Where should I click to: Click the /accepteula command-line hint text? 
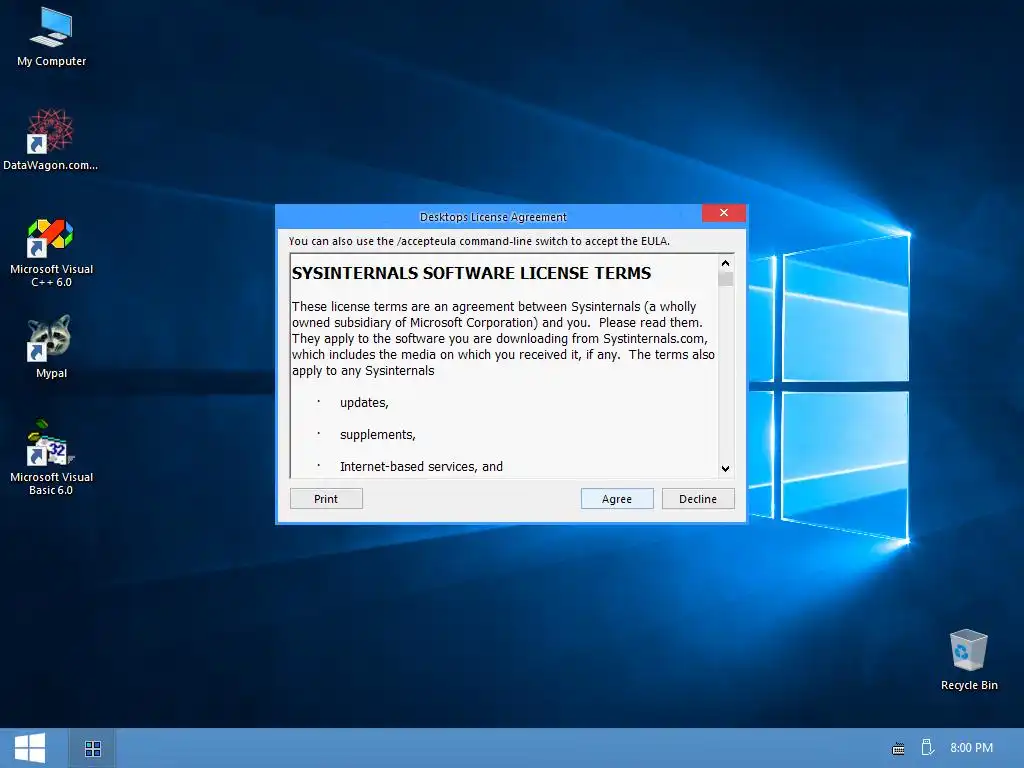tap(479, 241)
